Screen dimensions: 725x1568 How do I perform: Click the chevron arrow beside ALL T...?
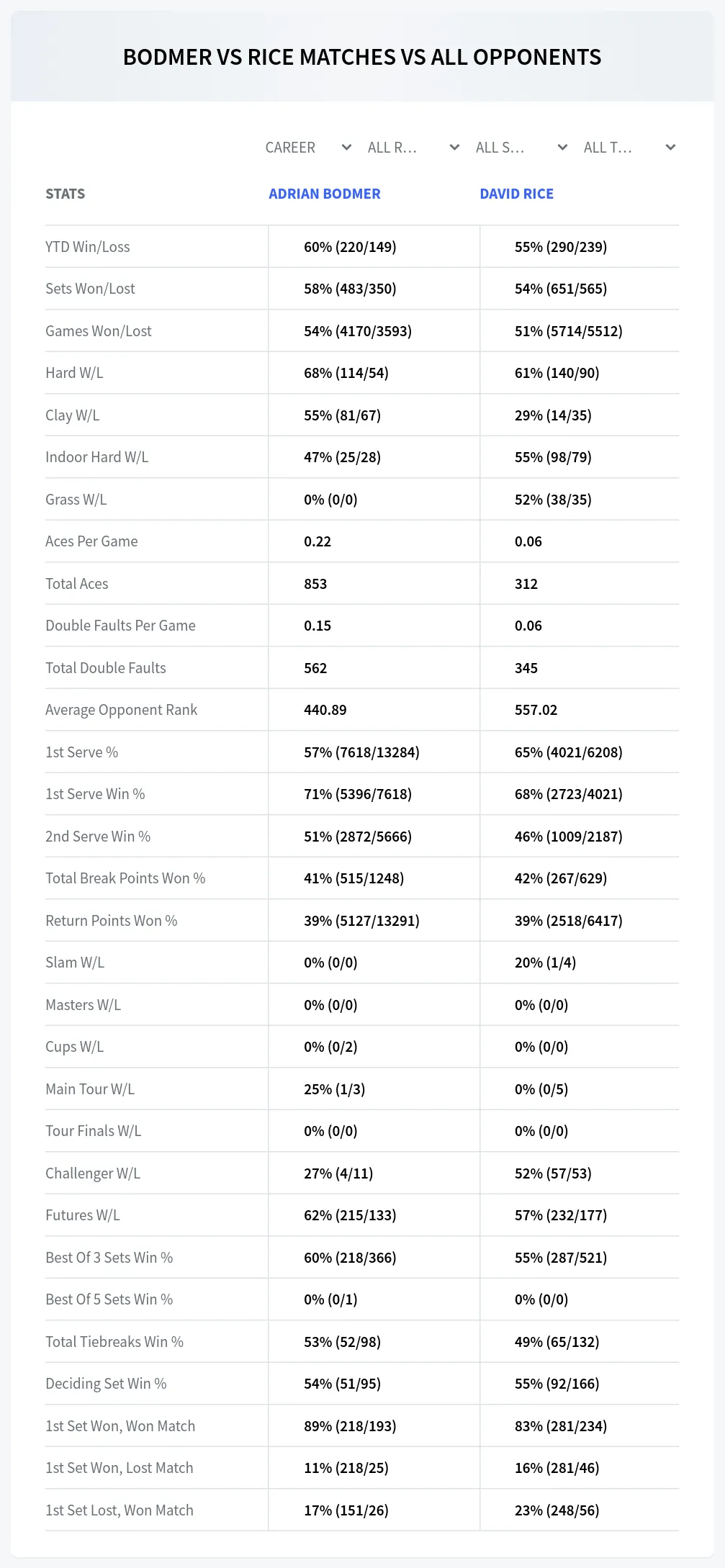670,148
